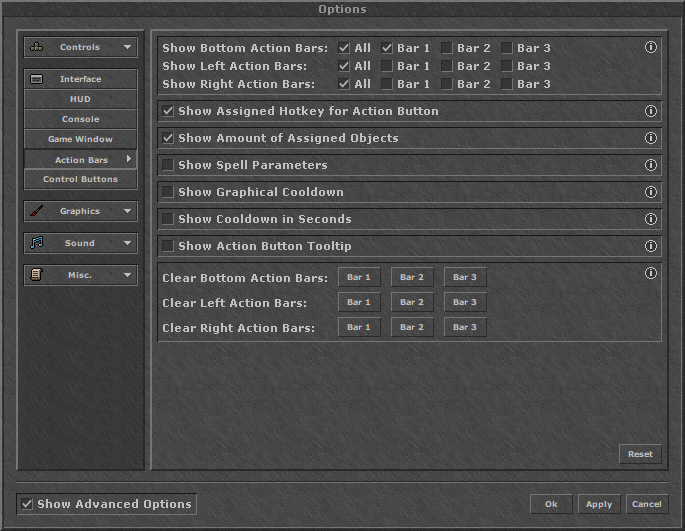
Task: Uncheck Show Assigned Hotkey for Action Button
Action: tap(168, 111)
